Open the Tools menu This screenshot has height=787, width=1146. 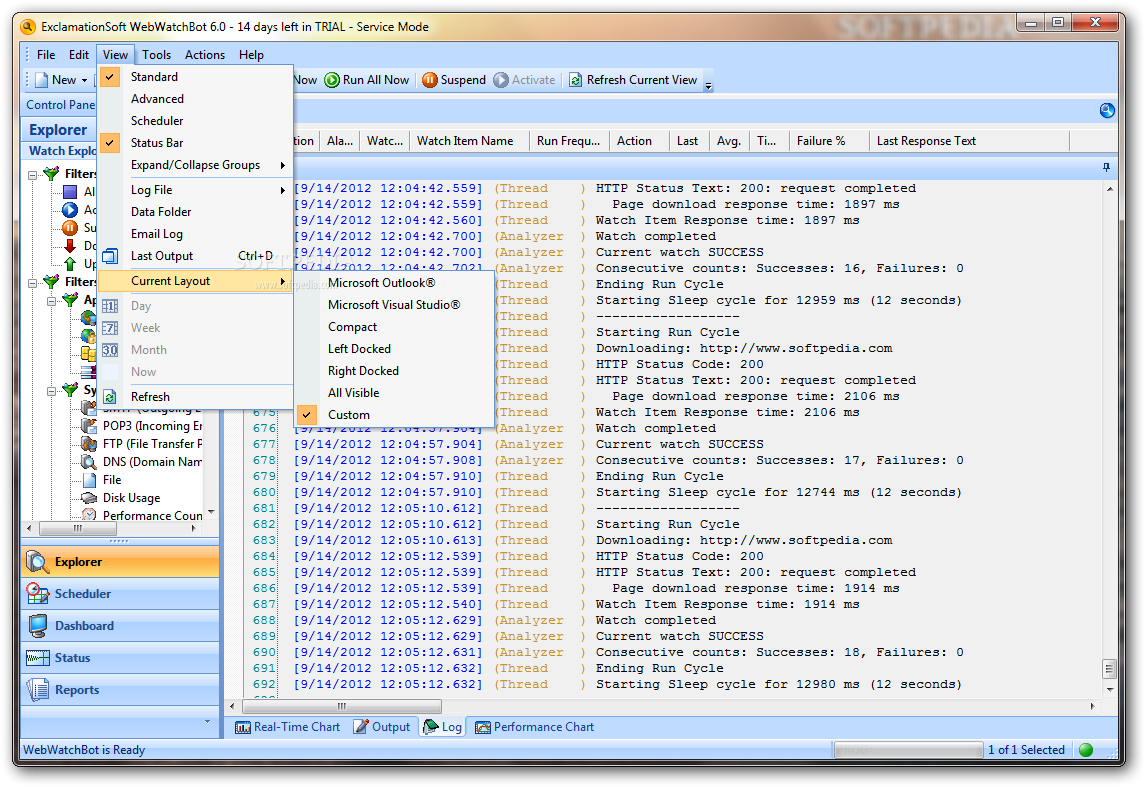click(x=156, y=55)
